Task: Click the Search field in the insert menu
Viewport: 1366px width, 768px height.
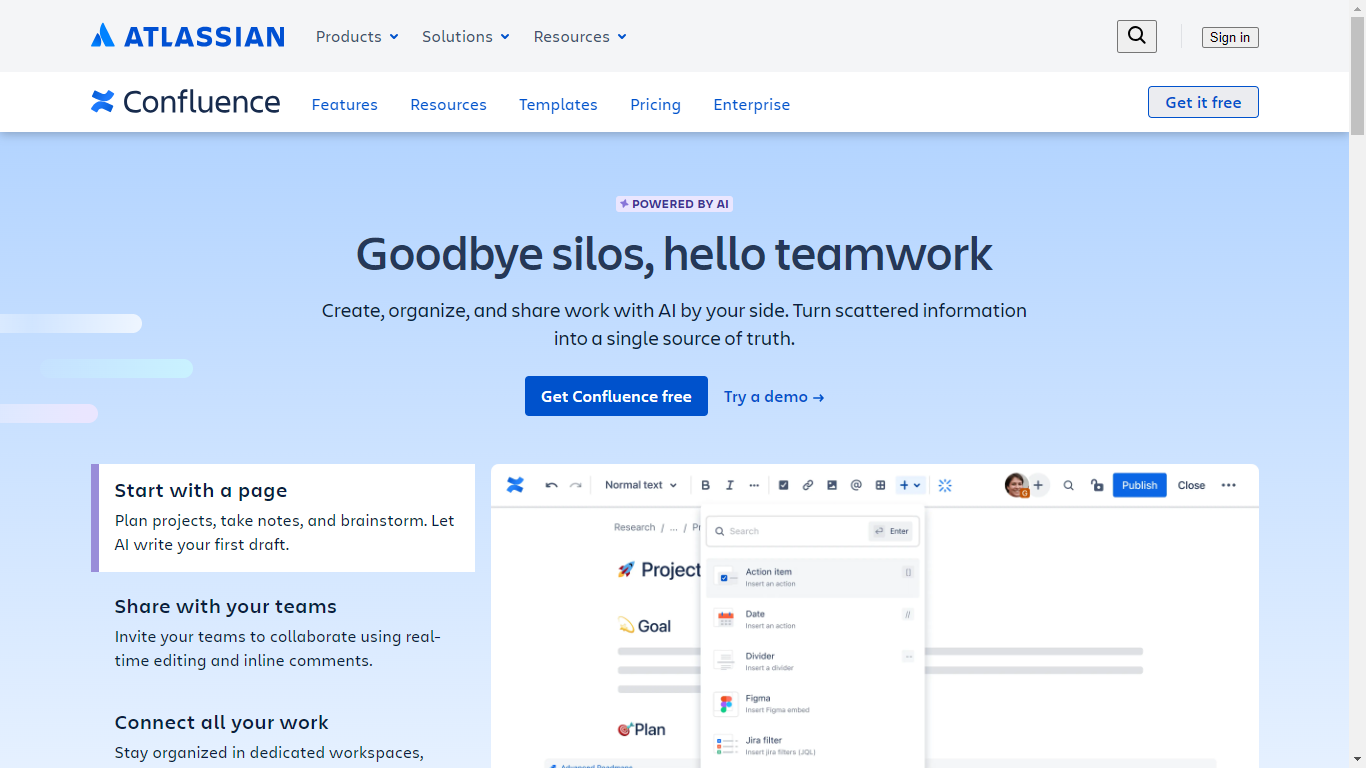Action: 790,531
